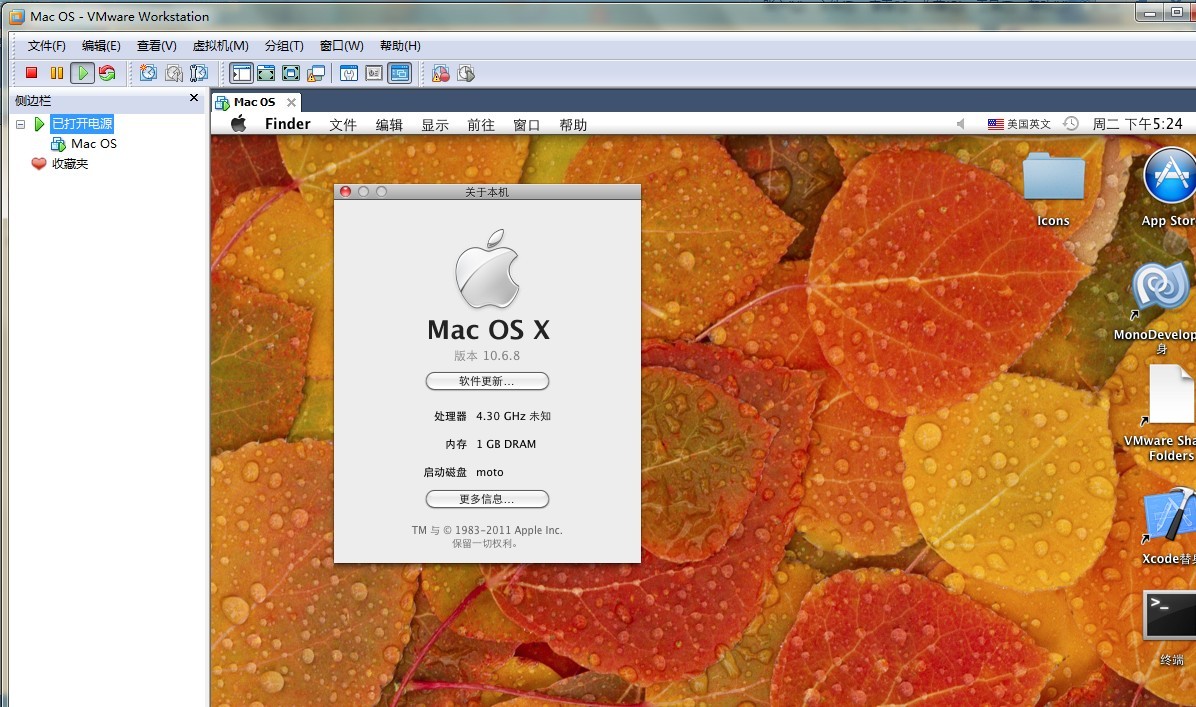
Task: Open the Finder menu in the guest menu bar
Action: click(288, 124)
